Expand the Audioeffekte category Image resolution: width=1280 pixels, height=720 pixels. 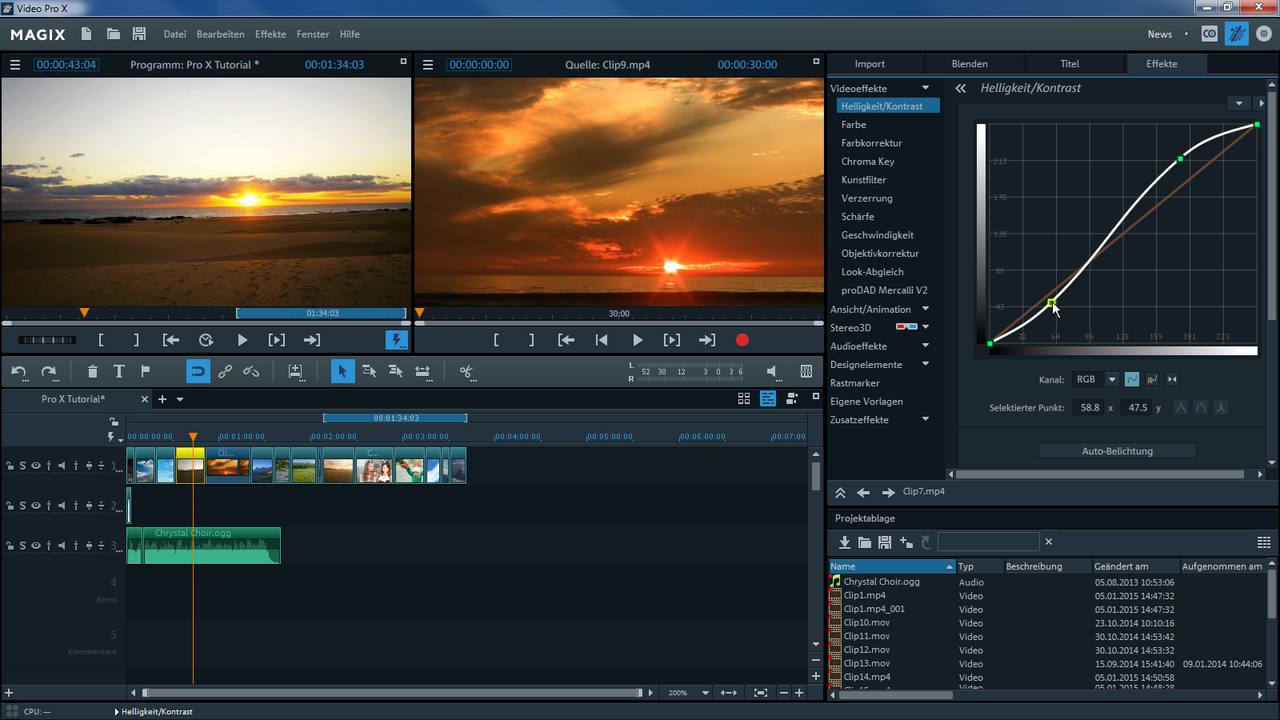(925, 346)
